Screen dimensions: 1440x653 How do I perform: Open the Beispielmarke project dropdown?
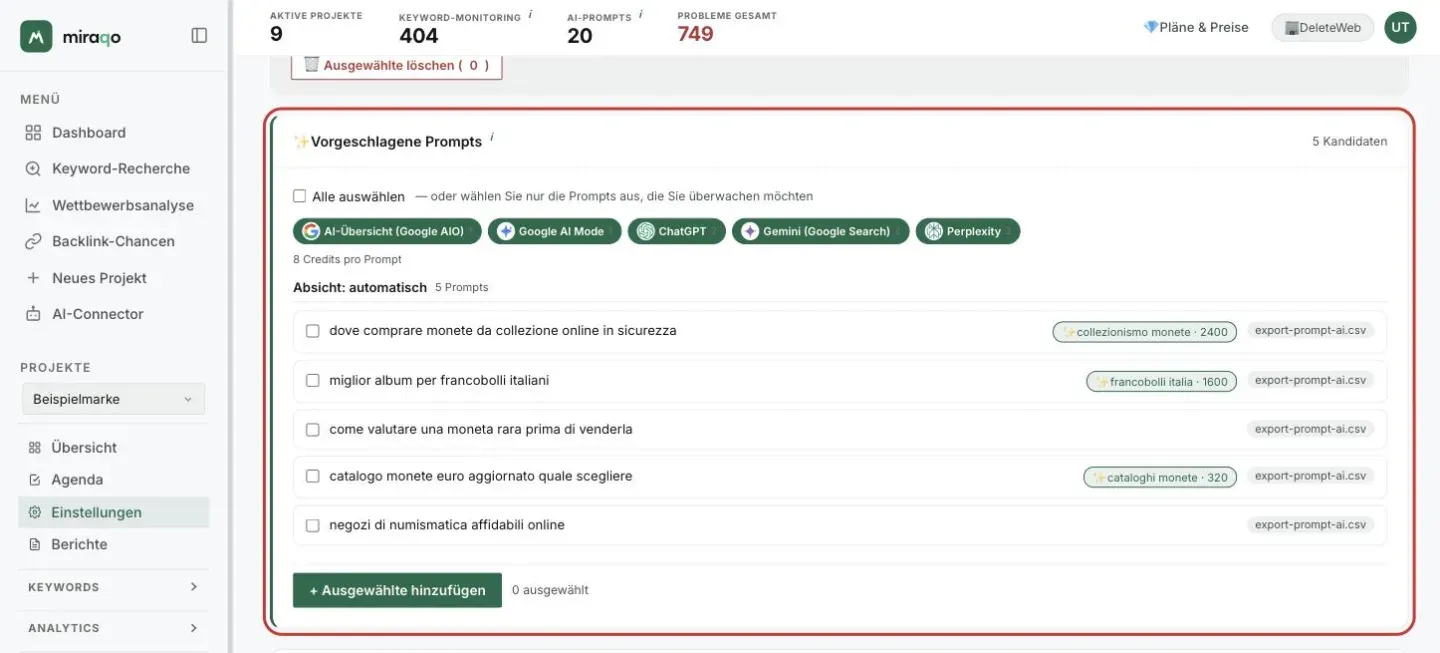pyautogui.click(x=113, y=399)
